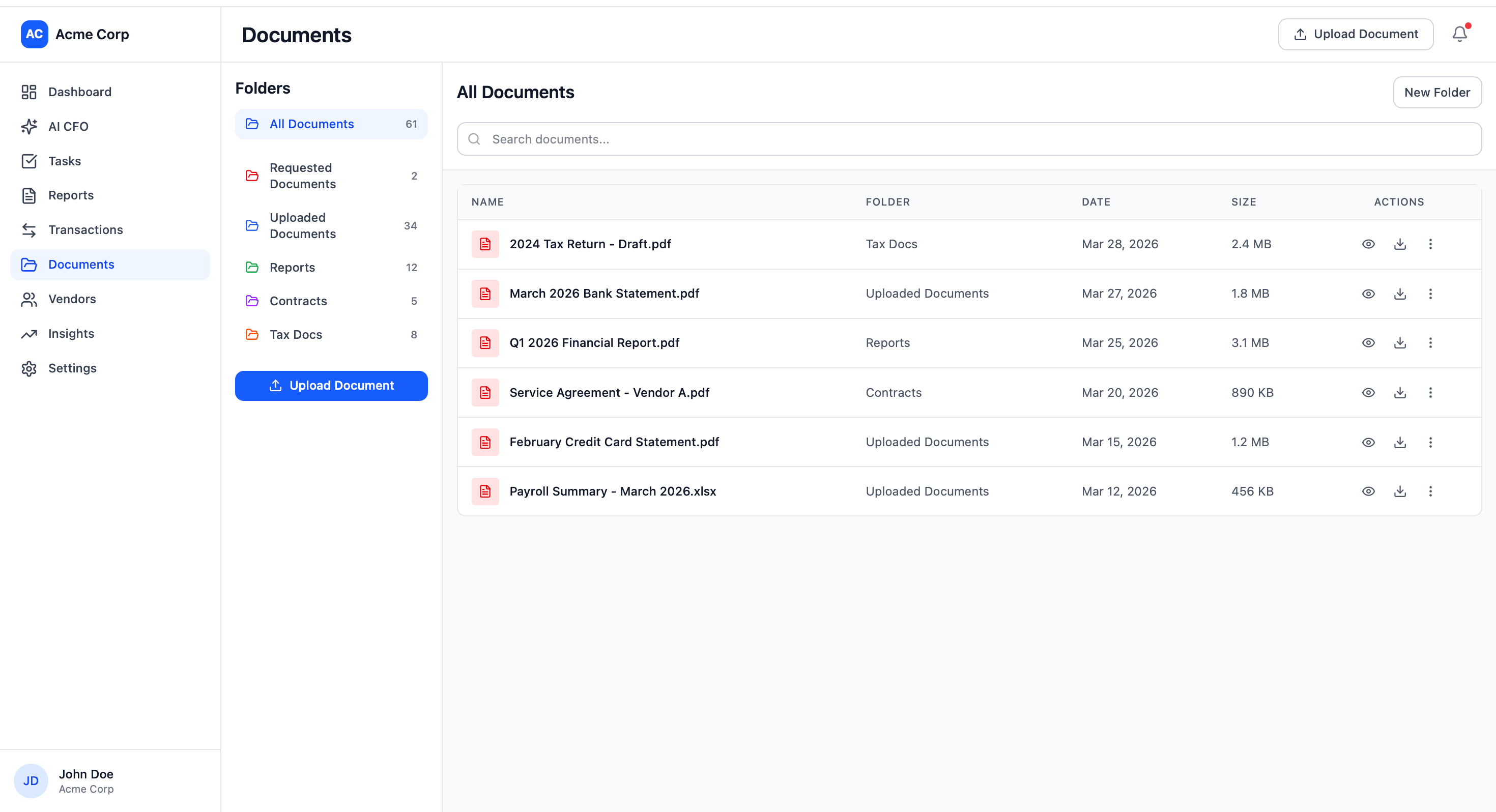Click folder cell 'Tax Docs' in first row
The width and height of the screenshot is (1496, 812).
[891, 244]
